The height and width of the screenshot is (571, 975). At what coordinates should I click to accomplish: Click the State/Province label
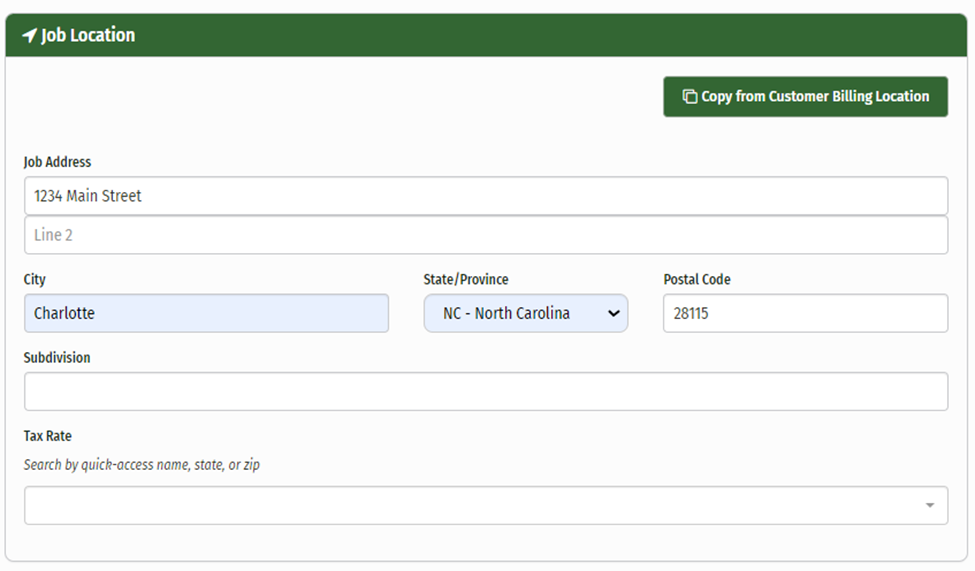click(x=465, y=280)
